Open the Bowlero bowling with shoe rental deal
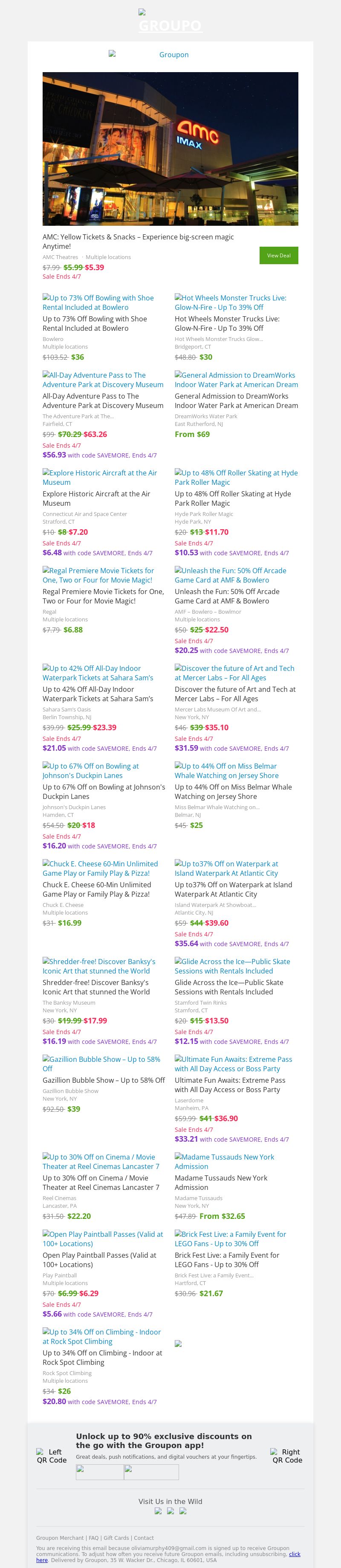Viewport: 341px width, 1568px height. tap(98, 303)
